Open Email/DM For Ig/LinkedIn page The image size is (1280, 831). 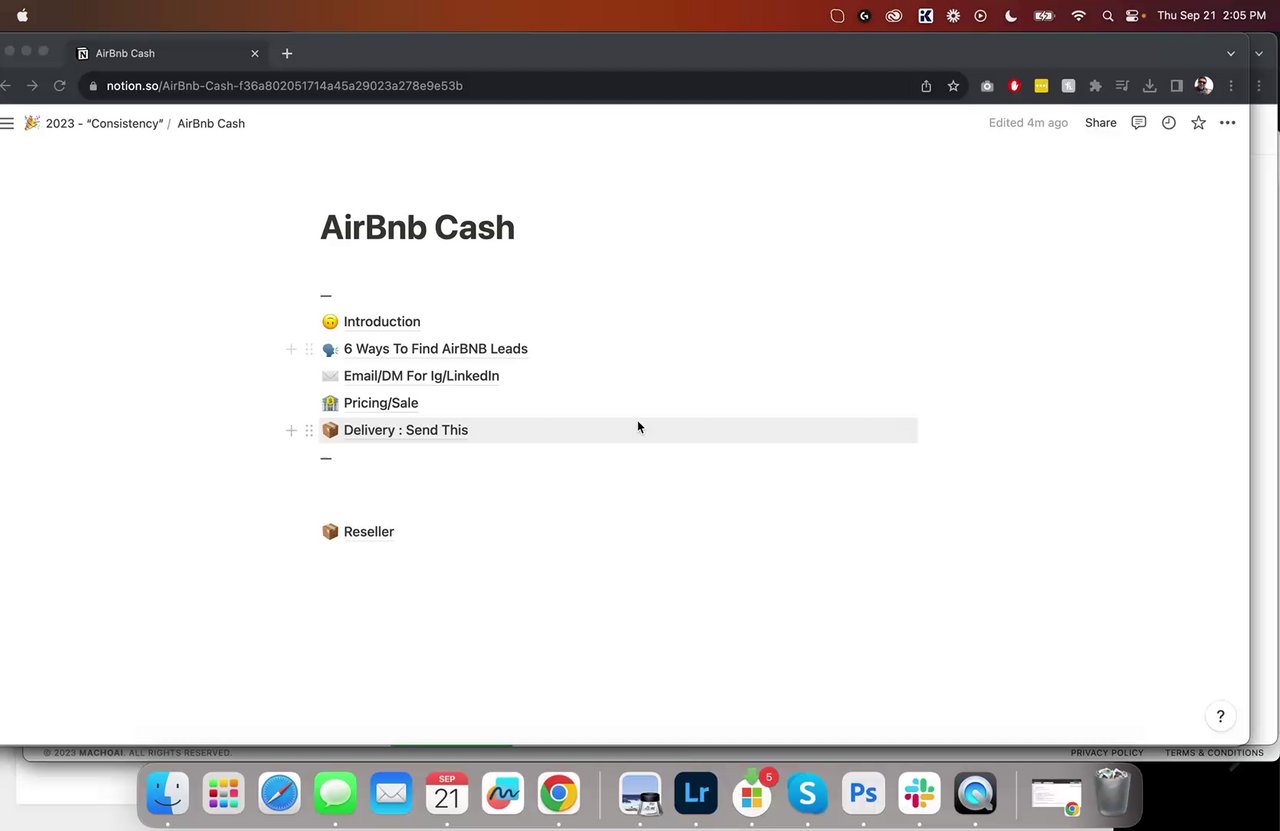point(421,376)
